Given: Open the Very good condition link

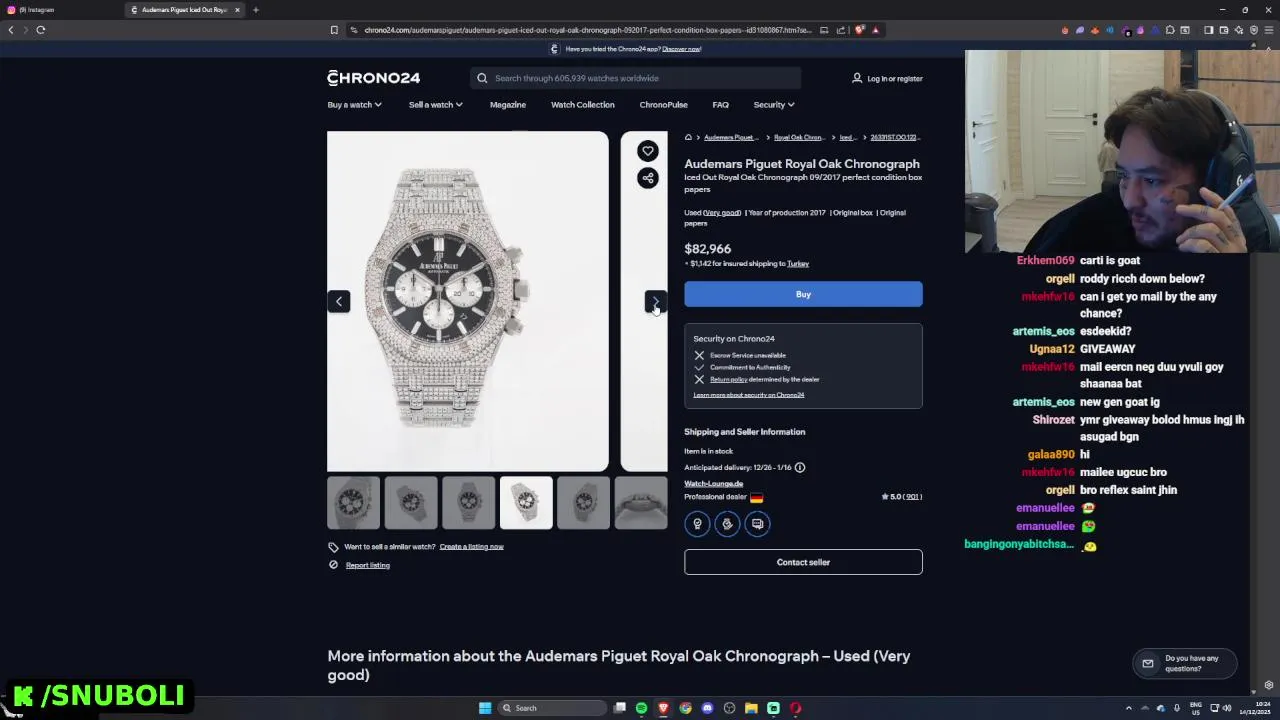Looking at the screenshot, I should click(x=722, y=213).
